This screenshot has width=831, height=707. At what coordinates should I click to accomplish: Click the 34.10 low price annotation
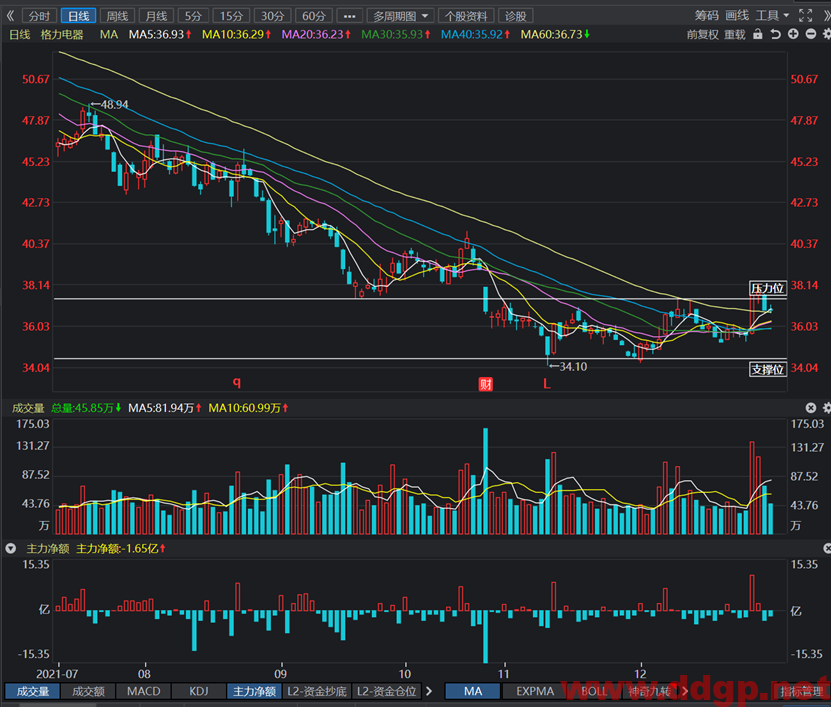[x=569, y=366]
